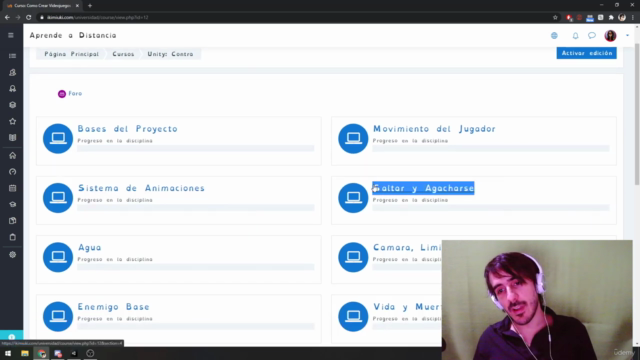The height and width of the screenshot is (360, 640).
Task: Click laptop icon of Enemigo Base
Action: click(58, 316)
